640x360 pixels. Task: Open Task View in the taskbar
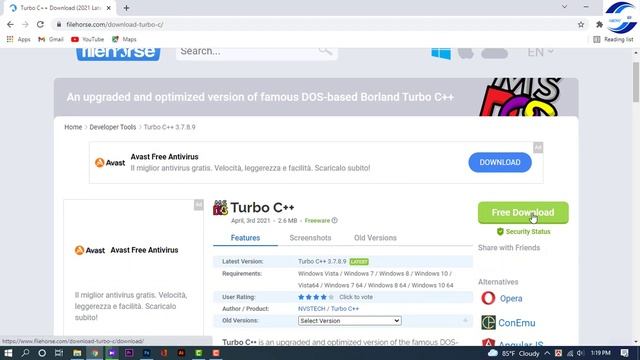click(59, 353)
